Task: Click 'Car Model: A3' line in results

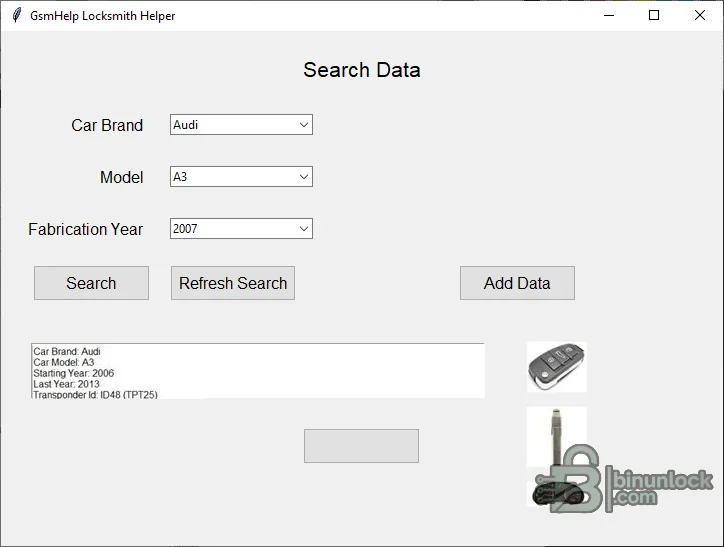Action: 64,362
